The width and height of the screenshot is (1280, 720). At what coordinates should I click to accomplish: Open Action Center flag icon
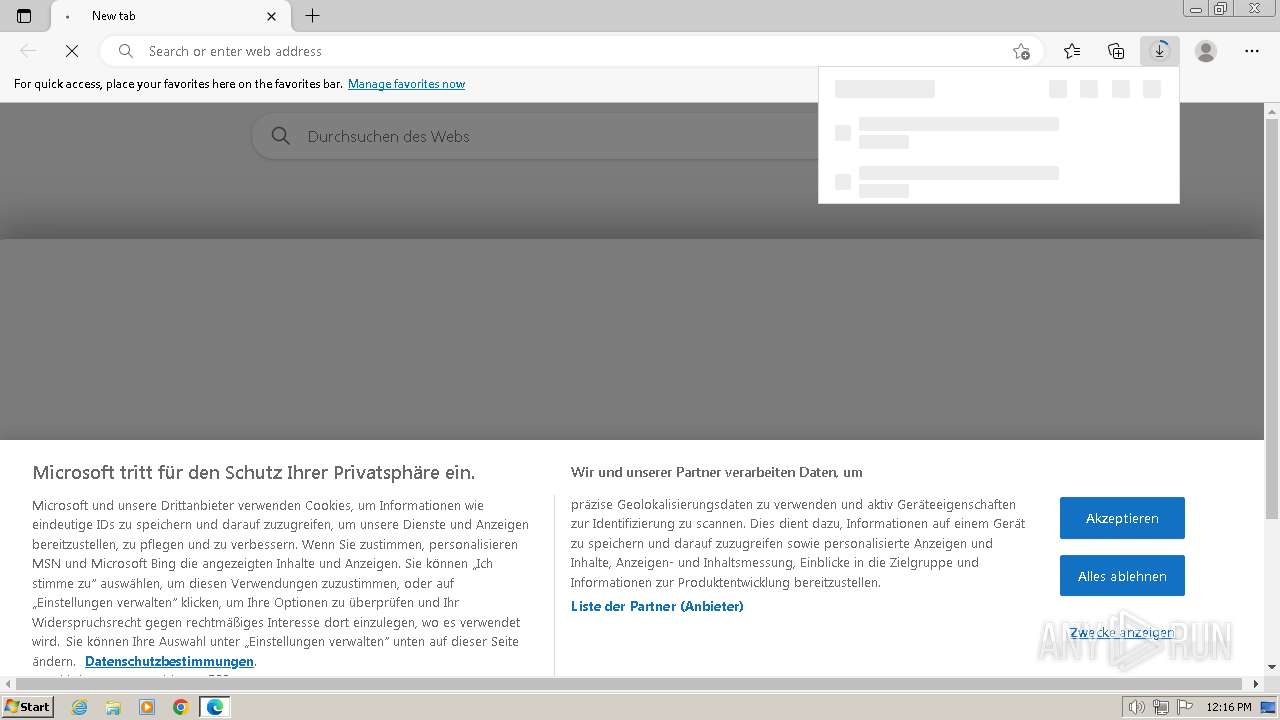pos(1183,707)
